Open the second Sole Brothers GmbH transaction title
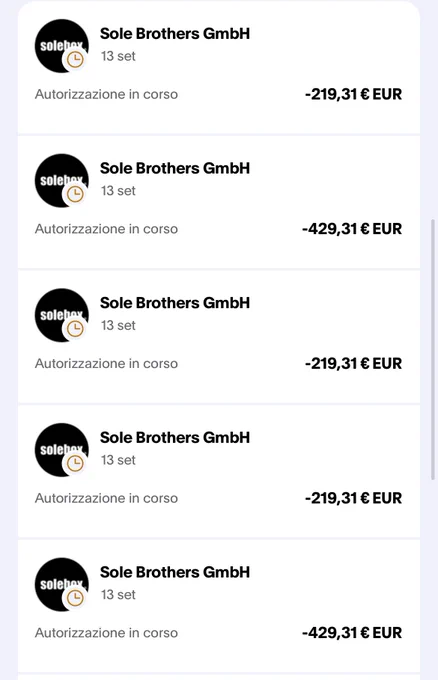The width and height of the screenshot is (438, 680). (x=175, y=168)
